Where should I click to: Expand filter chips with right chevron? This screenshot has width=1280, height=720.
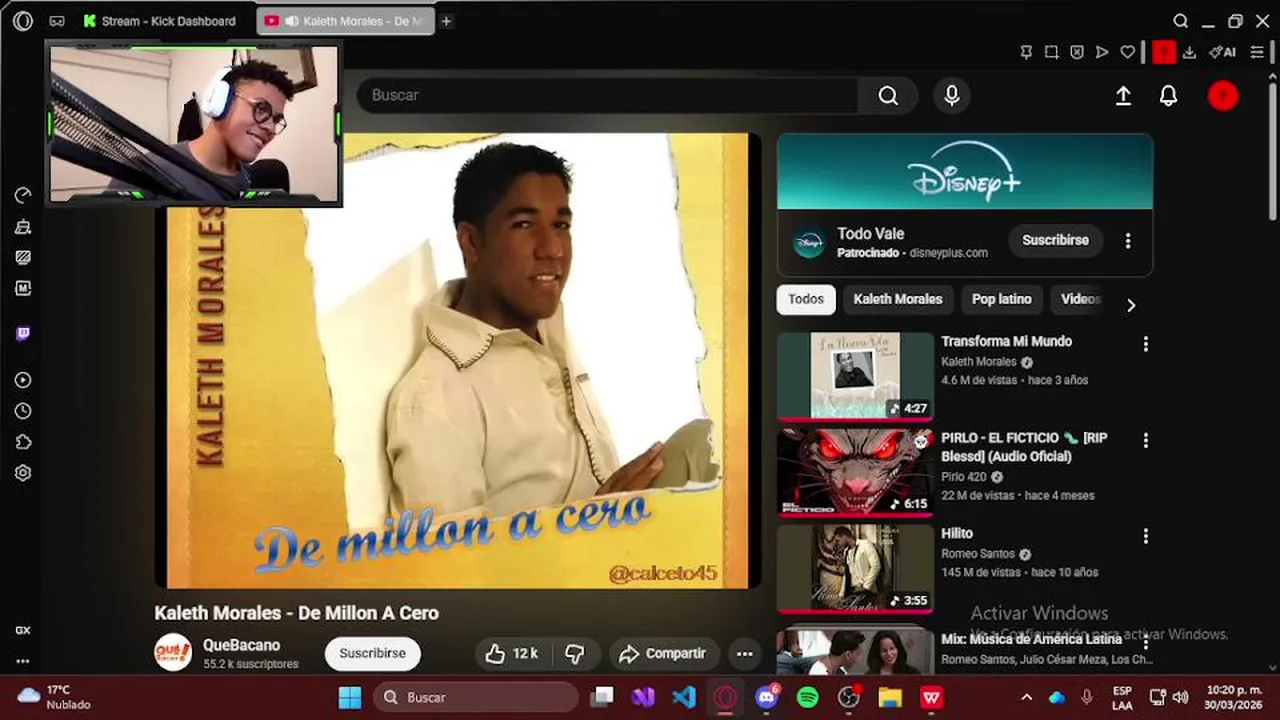coord(1131,305)
